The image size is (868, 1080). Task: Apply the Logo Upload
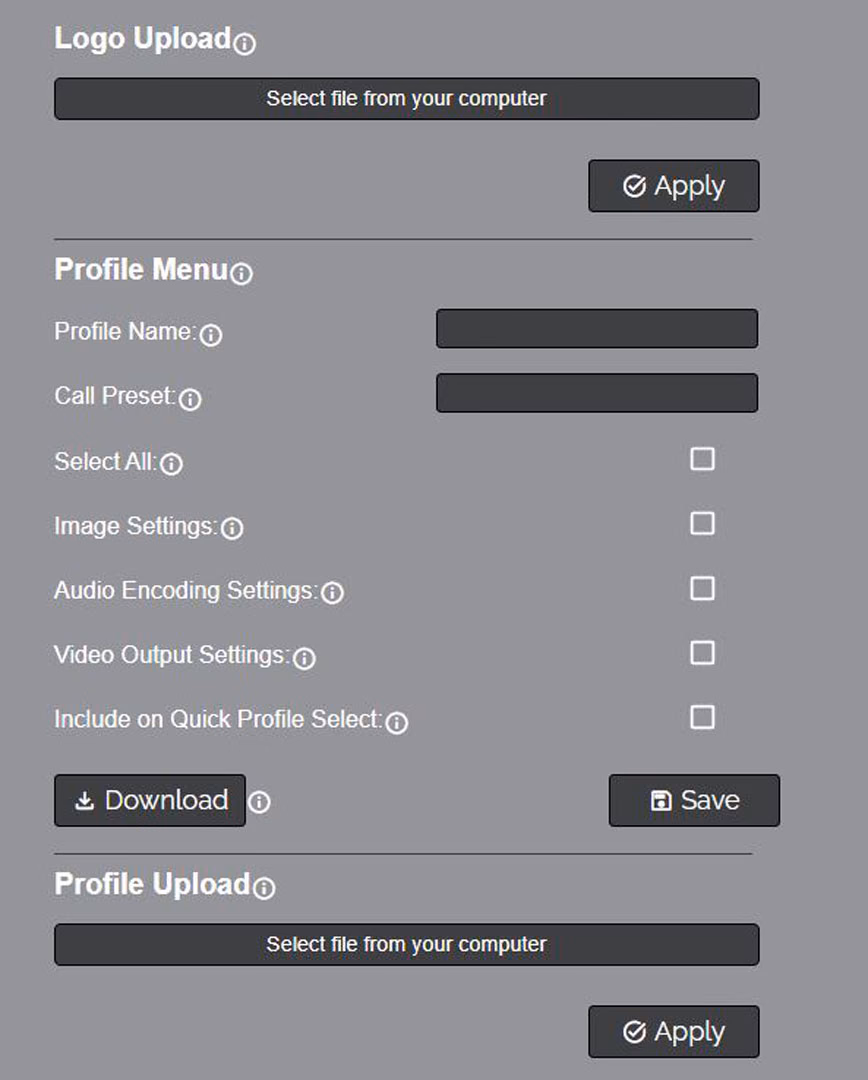674,186
